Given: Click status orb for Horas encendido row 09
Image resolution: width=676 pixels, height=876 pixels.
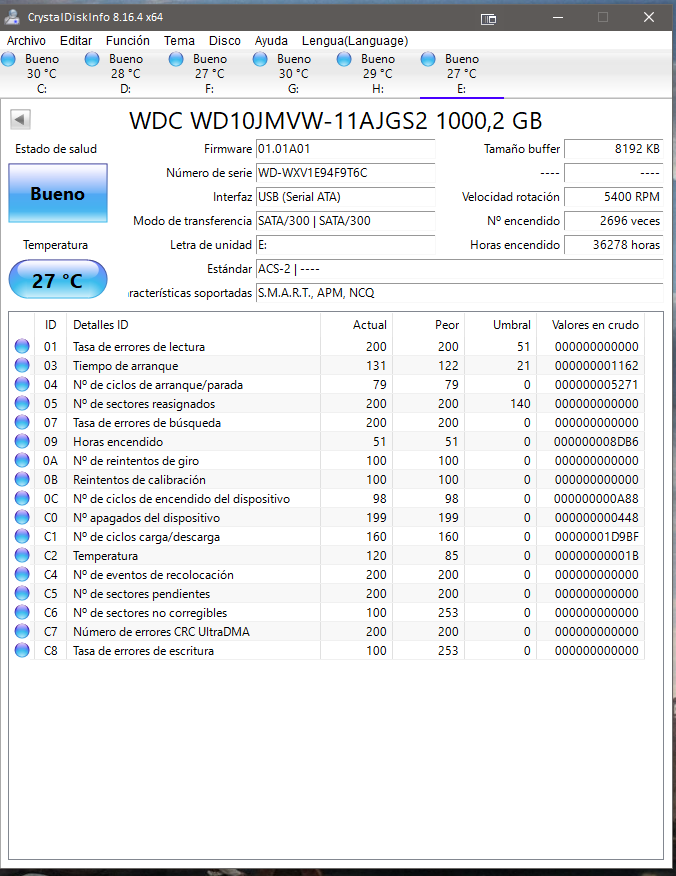Looking at the screenshot, I should [x=22, y=441].
